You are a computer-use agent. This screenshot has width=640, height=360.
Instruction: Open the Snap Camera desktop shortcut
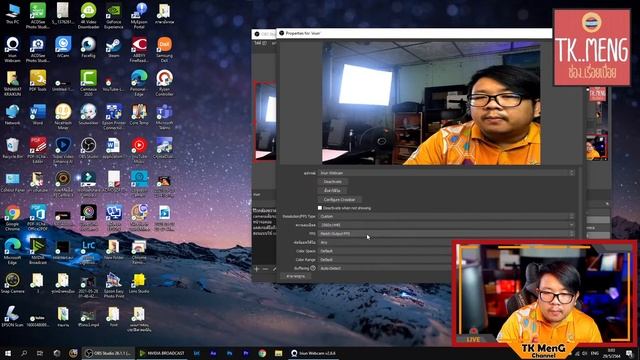12,283
